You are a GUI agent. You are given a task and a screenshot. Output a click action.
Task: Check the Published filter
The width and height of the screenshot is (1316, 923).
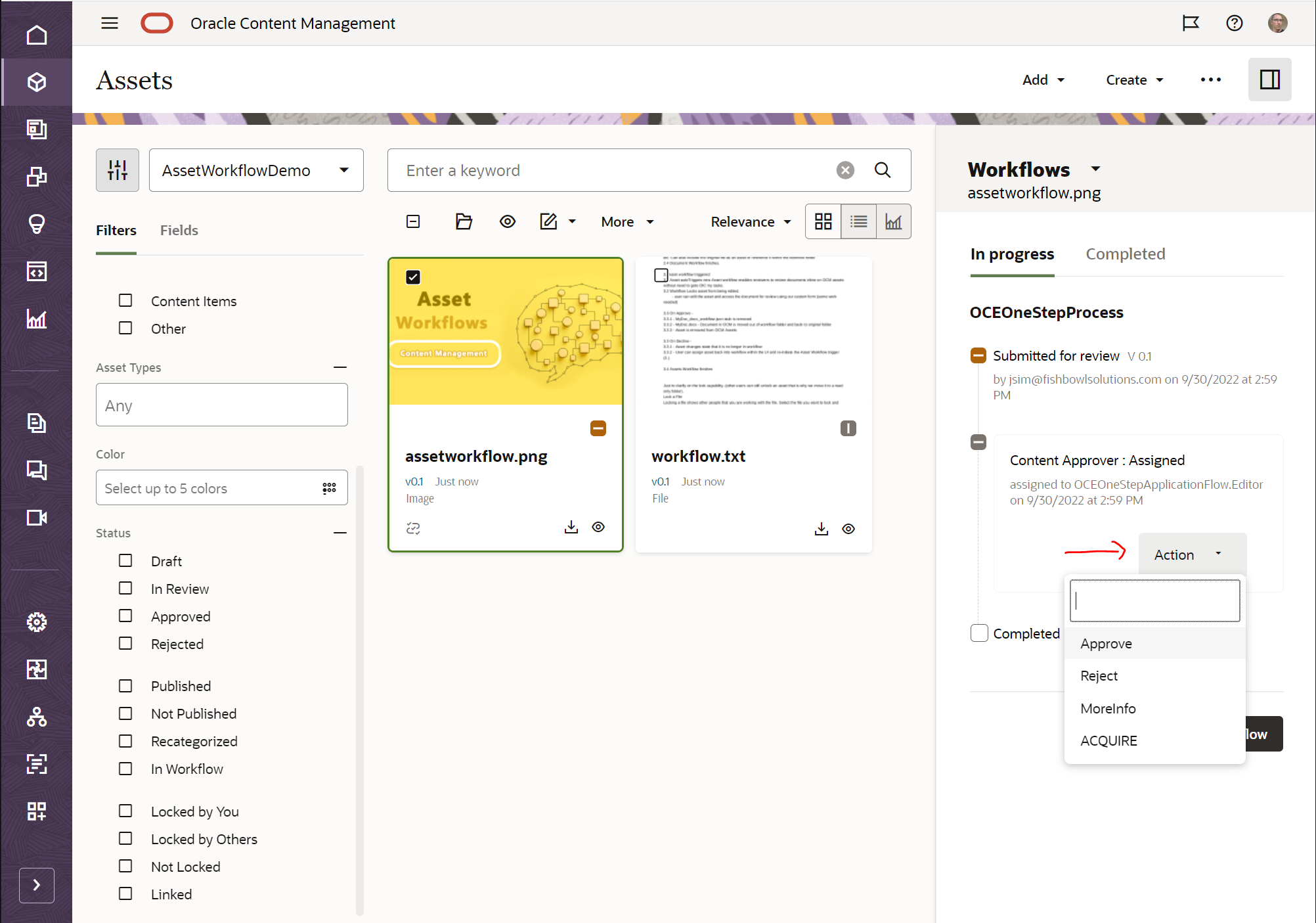[x=125, y=685]
